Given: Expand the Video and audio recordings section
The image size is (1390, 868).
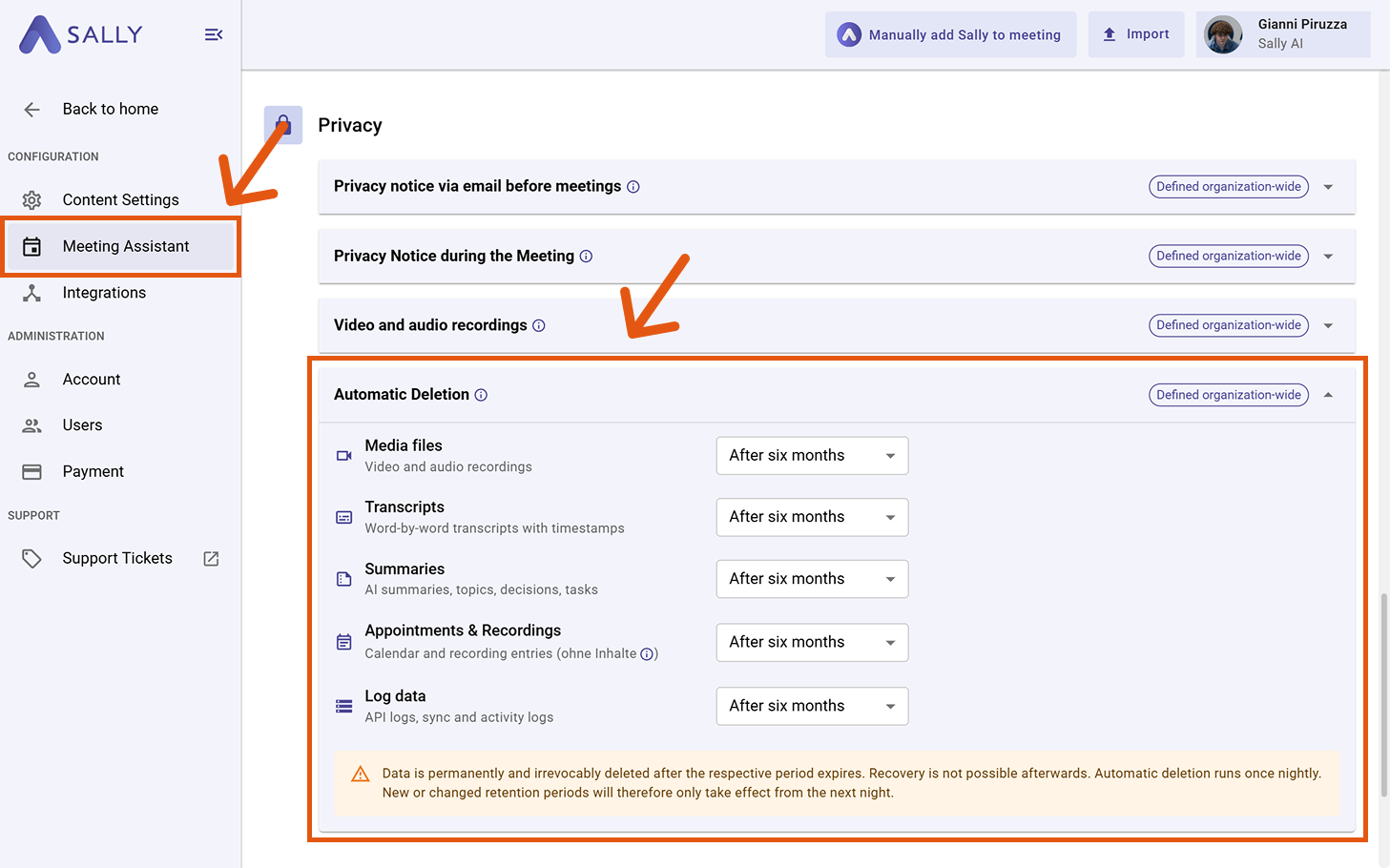Looking at the screenshot, I should pos(1328,324).
